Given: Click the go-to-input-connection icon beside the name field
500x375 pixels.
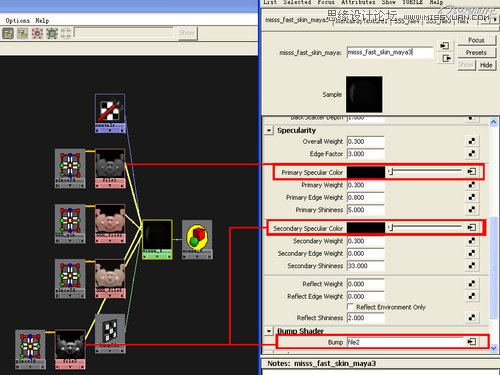Looking at the screenshot, I should pos(444,46).
